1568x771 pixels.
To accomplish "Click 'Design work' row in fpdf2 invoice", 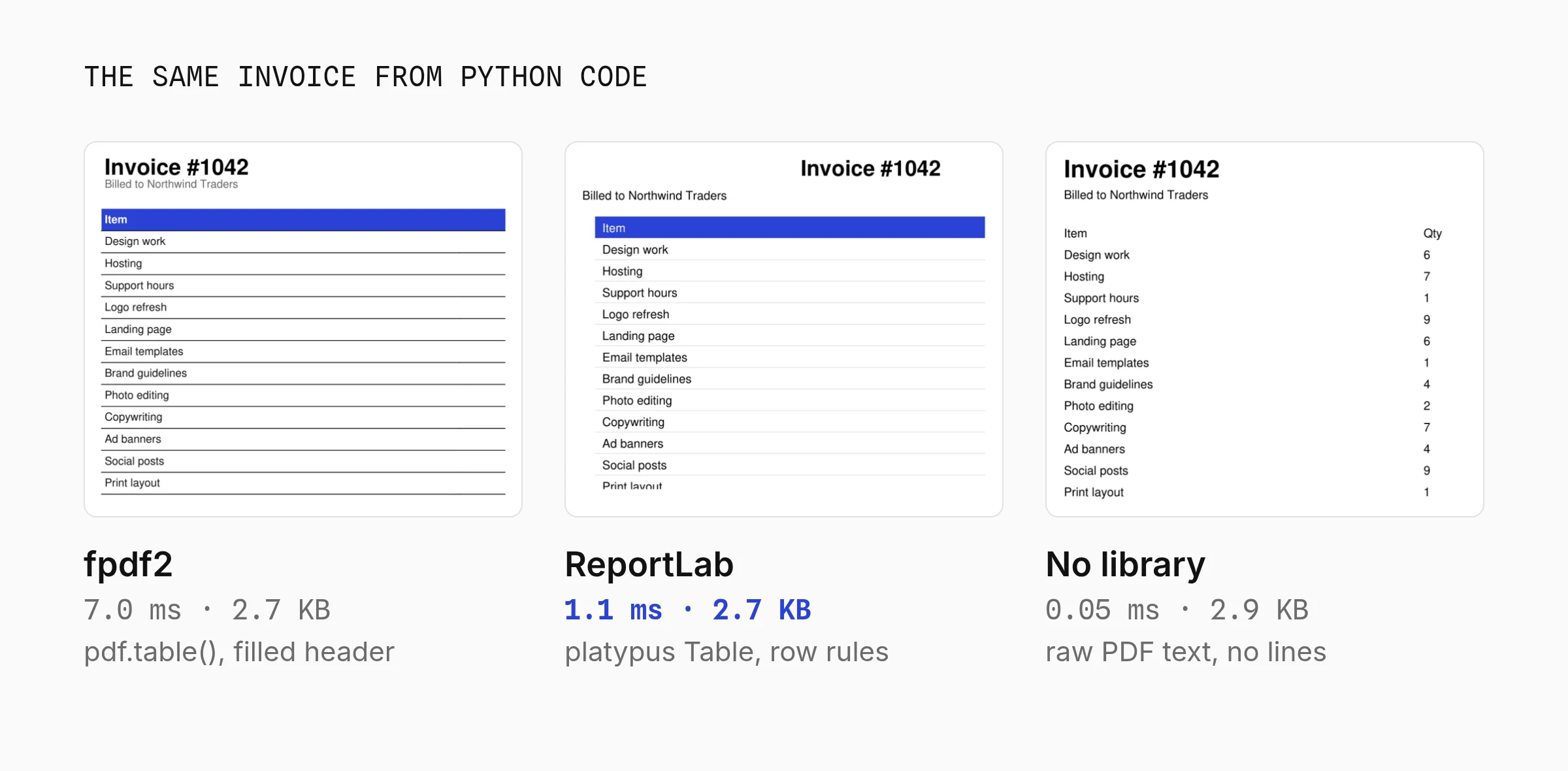I will pos(303,242).
